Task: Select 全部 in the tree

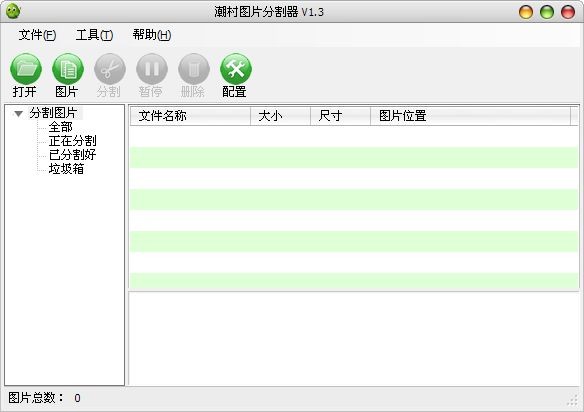Action: tap(61, 127)
